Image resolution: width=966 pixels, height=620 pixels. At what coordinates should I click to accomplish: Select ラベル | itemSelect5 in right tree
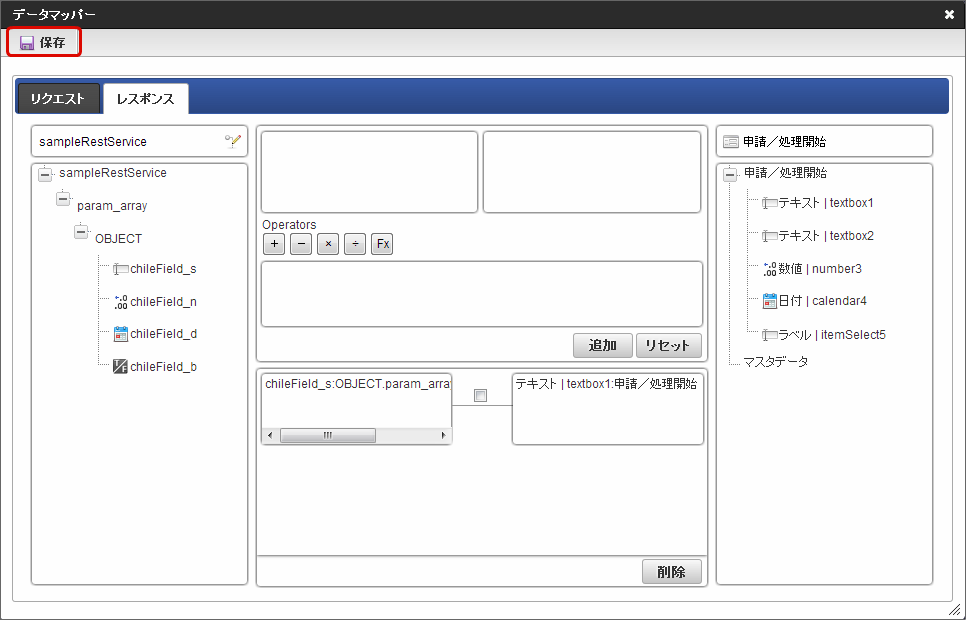832,335
